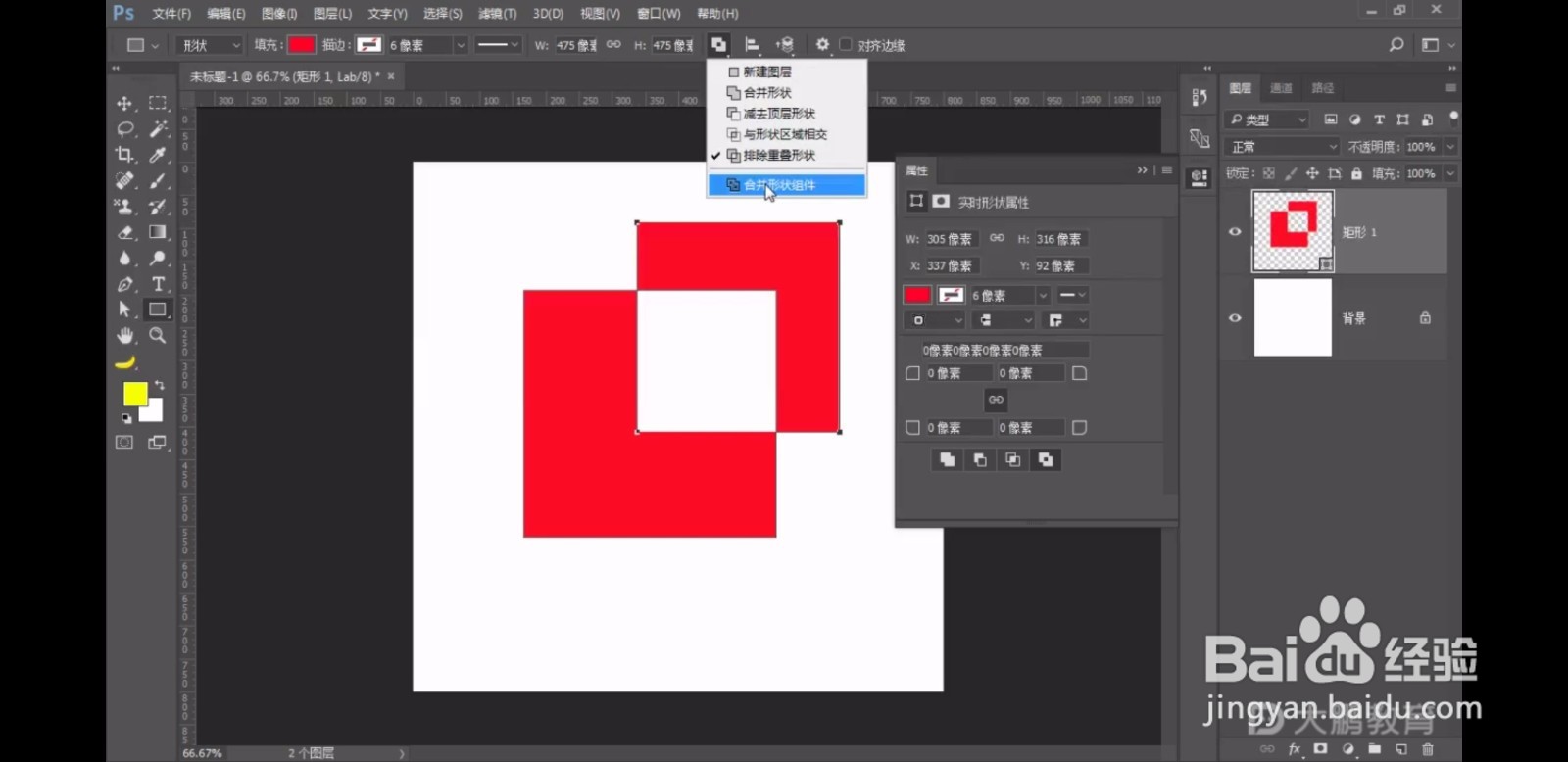Image resolution: width=1568 pixels, height=762 pixels.
Task: Select the Lasso tool
Action: point(124,129)
